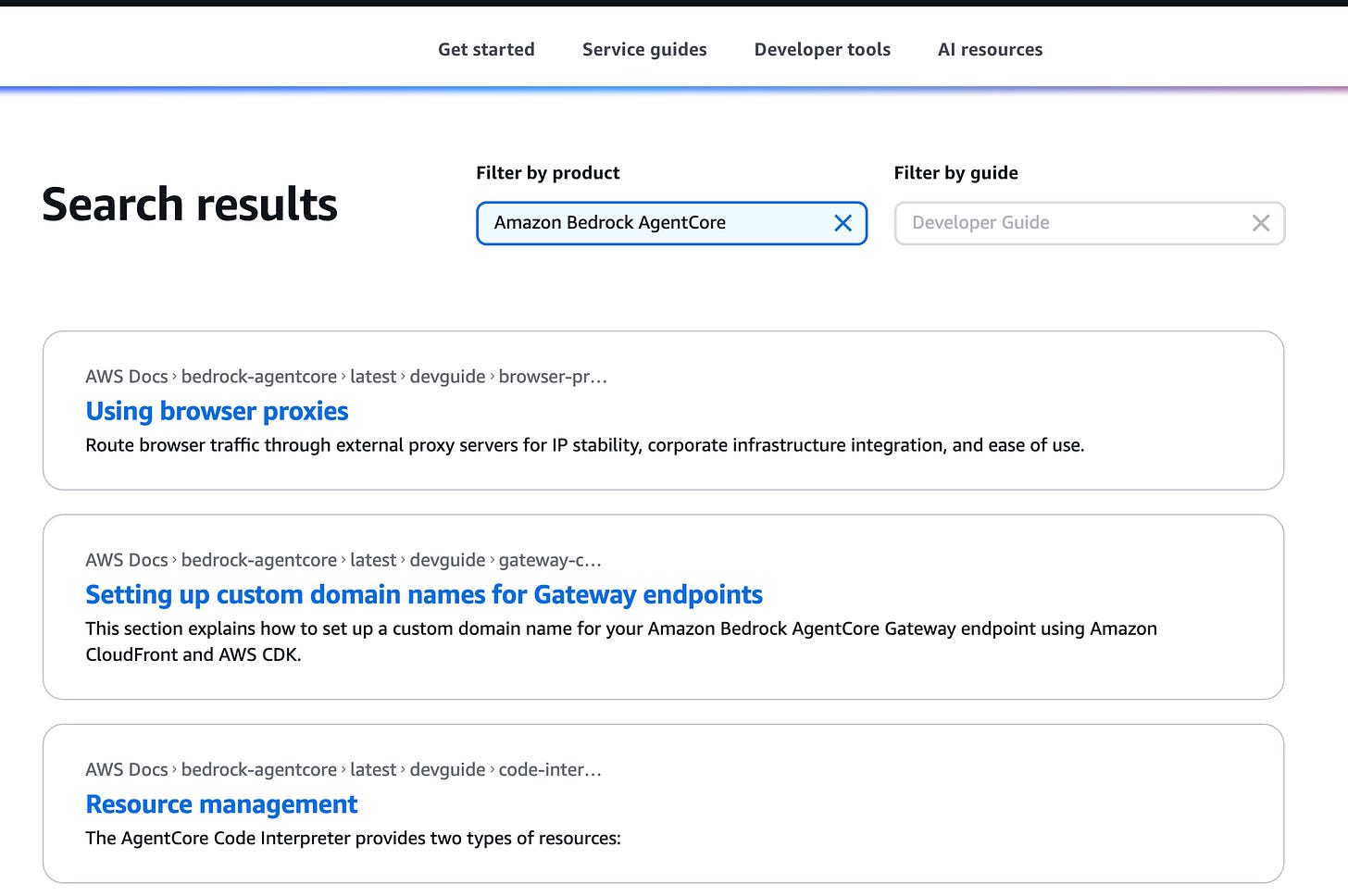The width and height of the screenshot is (1348, 896).
Task: Open the AI resources menu
Action: pos(990,50)
